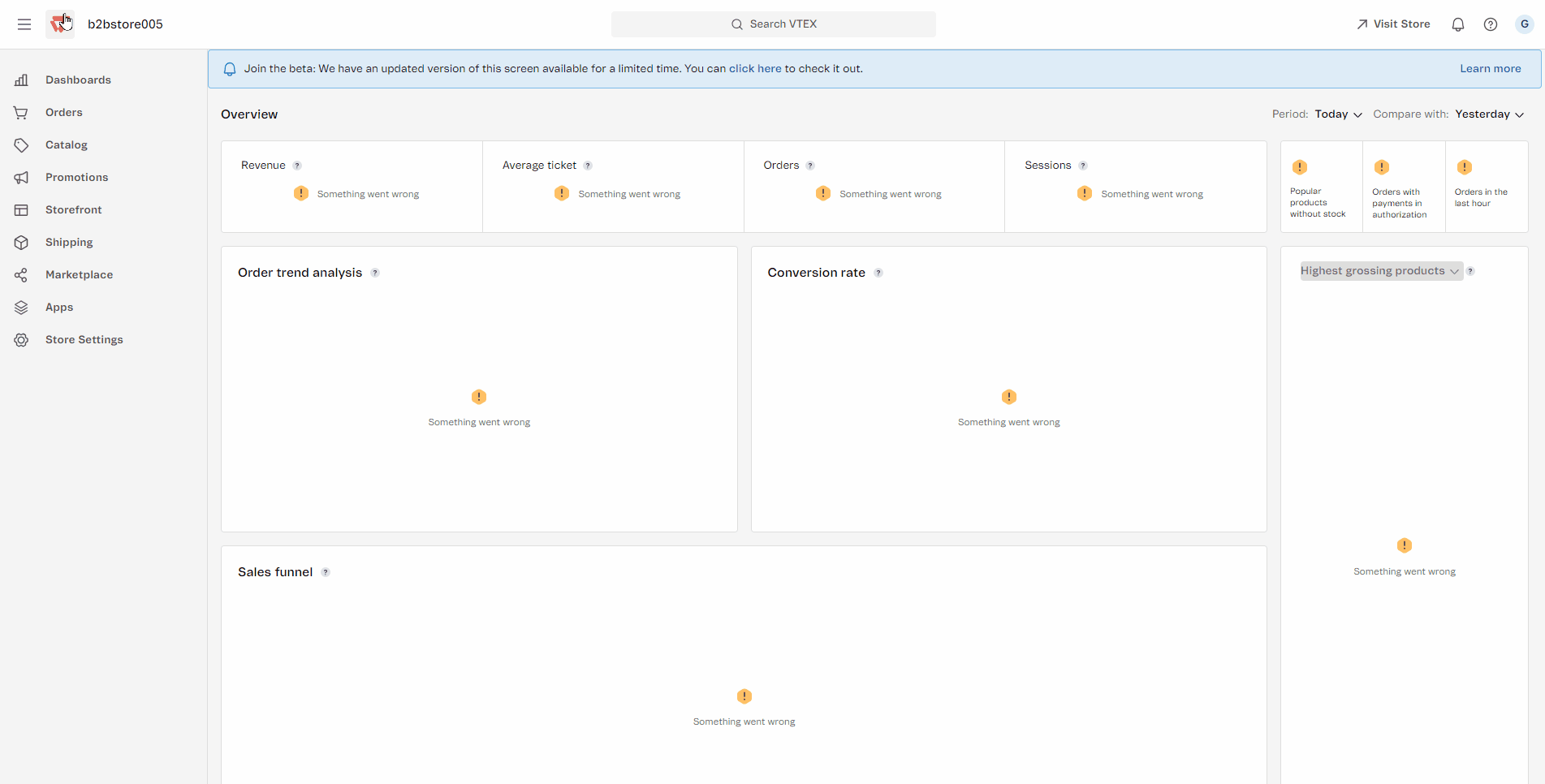The width and height of the screenshot is (1545, 784).
Task: Click the Shipping box icon
Action: (x=21, y=242)
